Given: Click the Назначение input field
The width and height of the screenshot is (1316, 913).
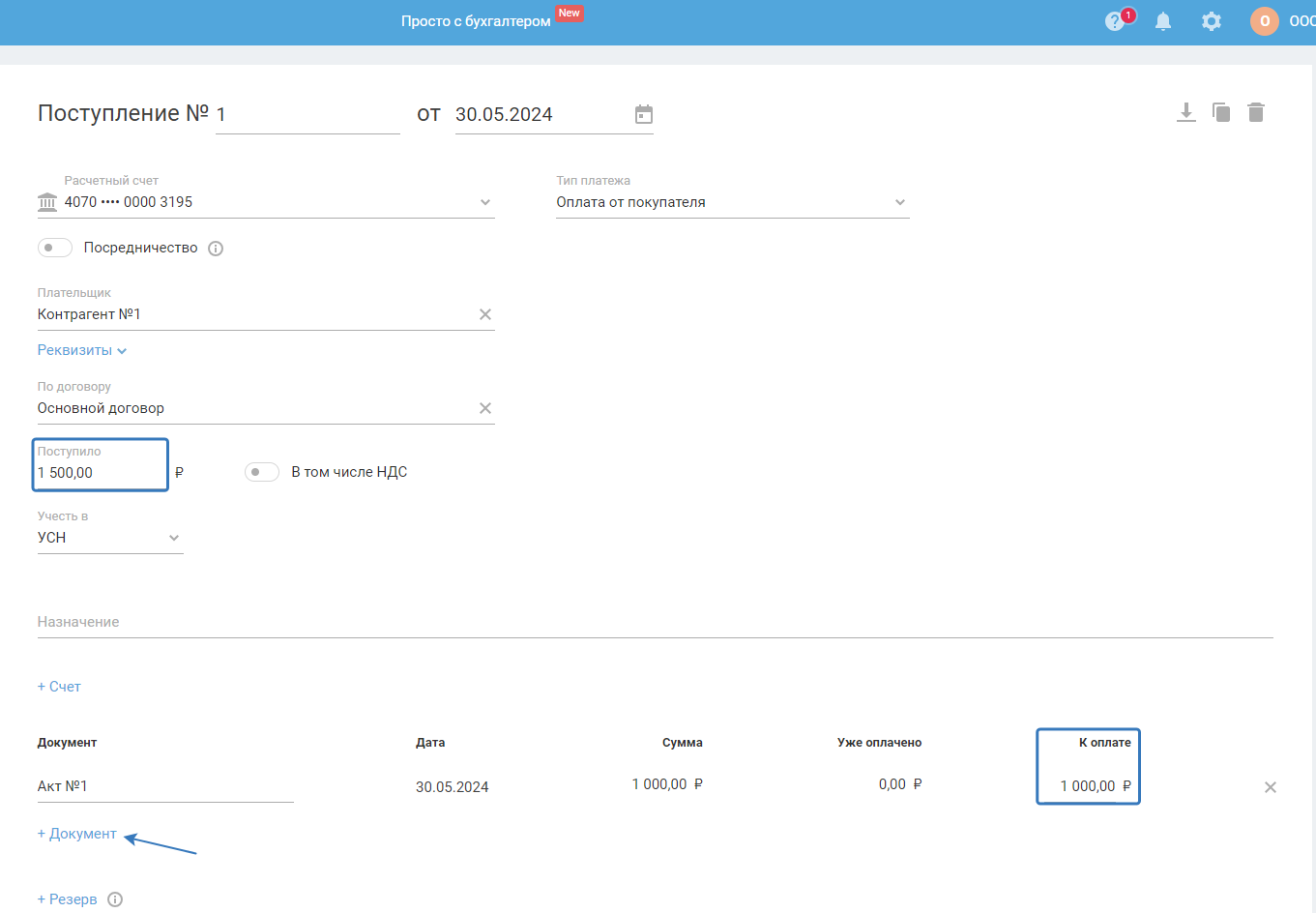Looking at the screenshot, I should 655,622.
